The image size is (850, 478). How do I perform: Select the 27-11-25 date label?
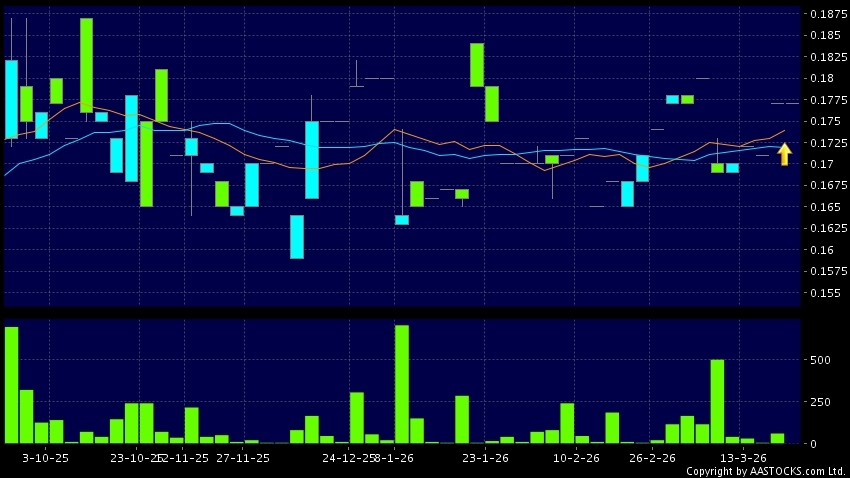[243, 457]
